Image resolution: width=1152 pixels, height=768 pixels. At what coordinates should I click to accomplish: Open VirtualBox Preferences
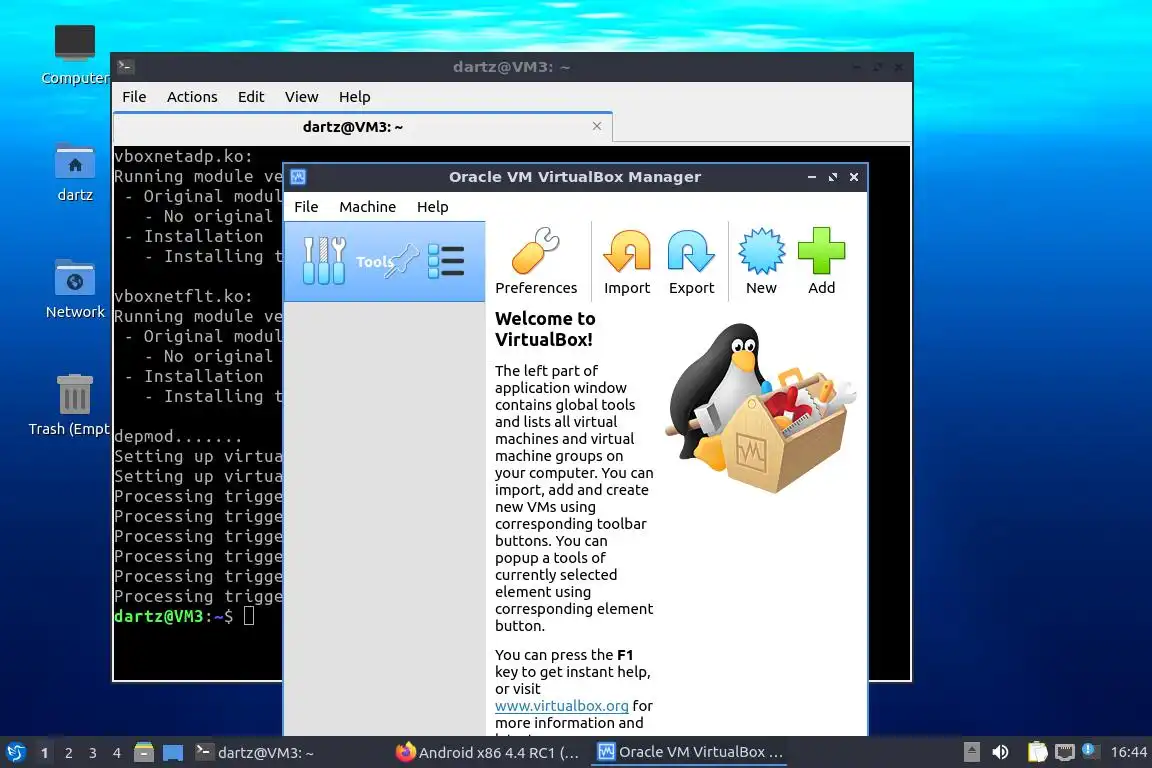[x=536, y=261]
